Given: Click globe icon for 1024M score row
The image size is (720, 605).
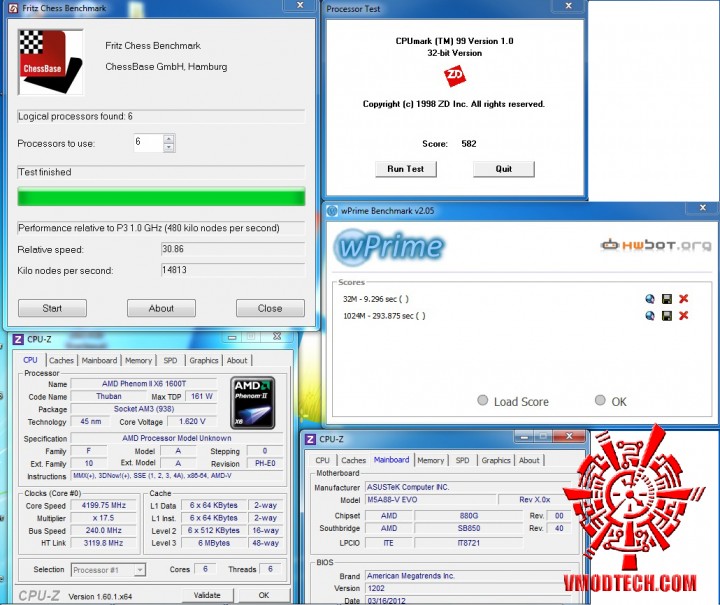Looking at the screenshot, I should tap(650, 315).
